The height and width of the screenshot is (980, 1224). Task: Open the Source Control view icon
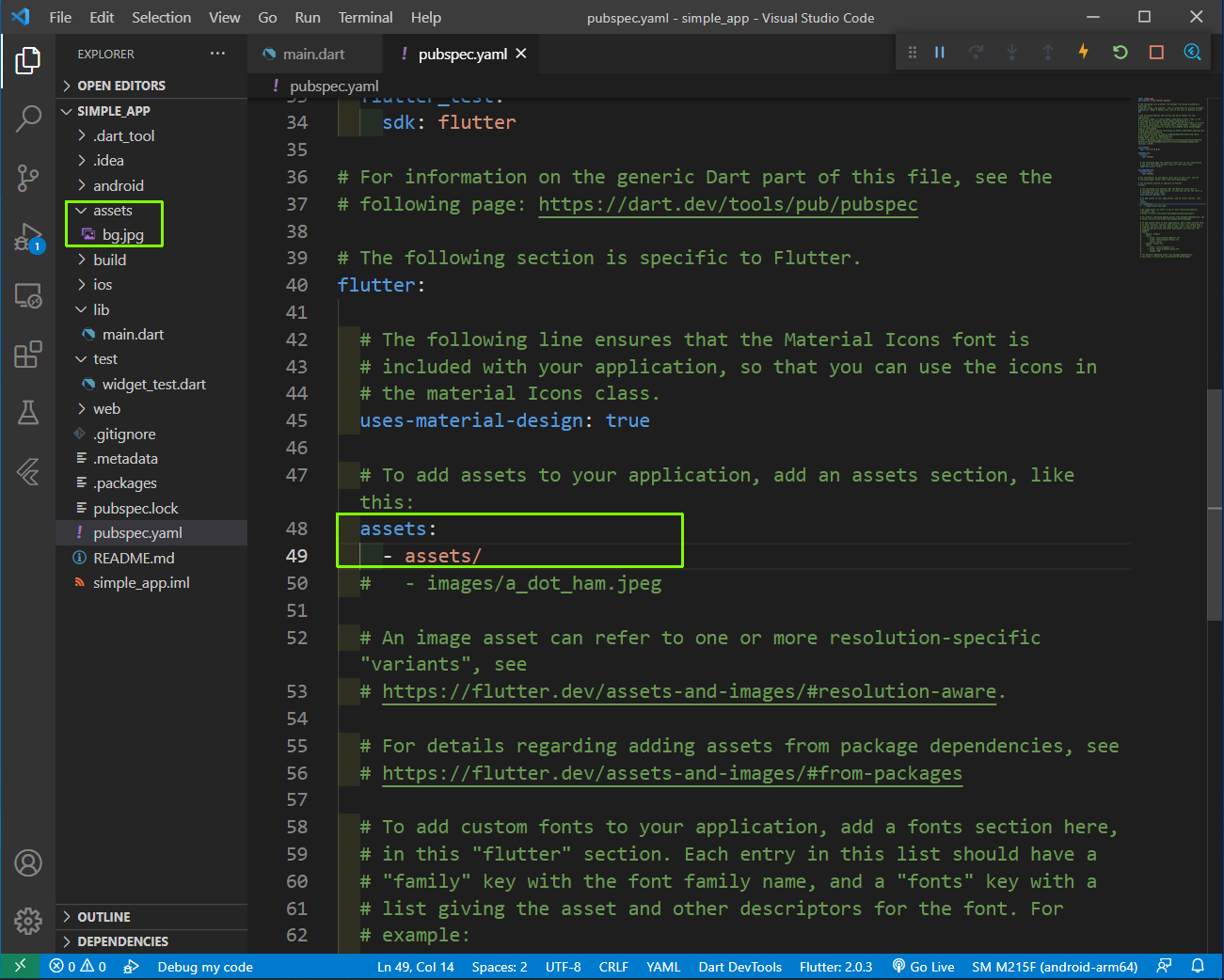28,178
